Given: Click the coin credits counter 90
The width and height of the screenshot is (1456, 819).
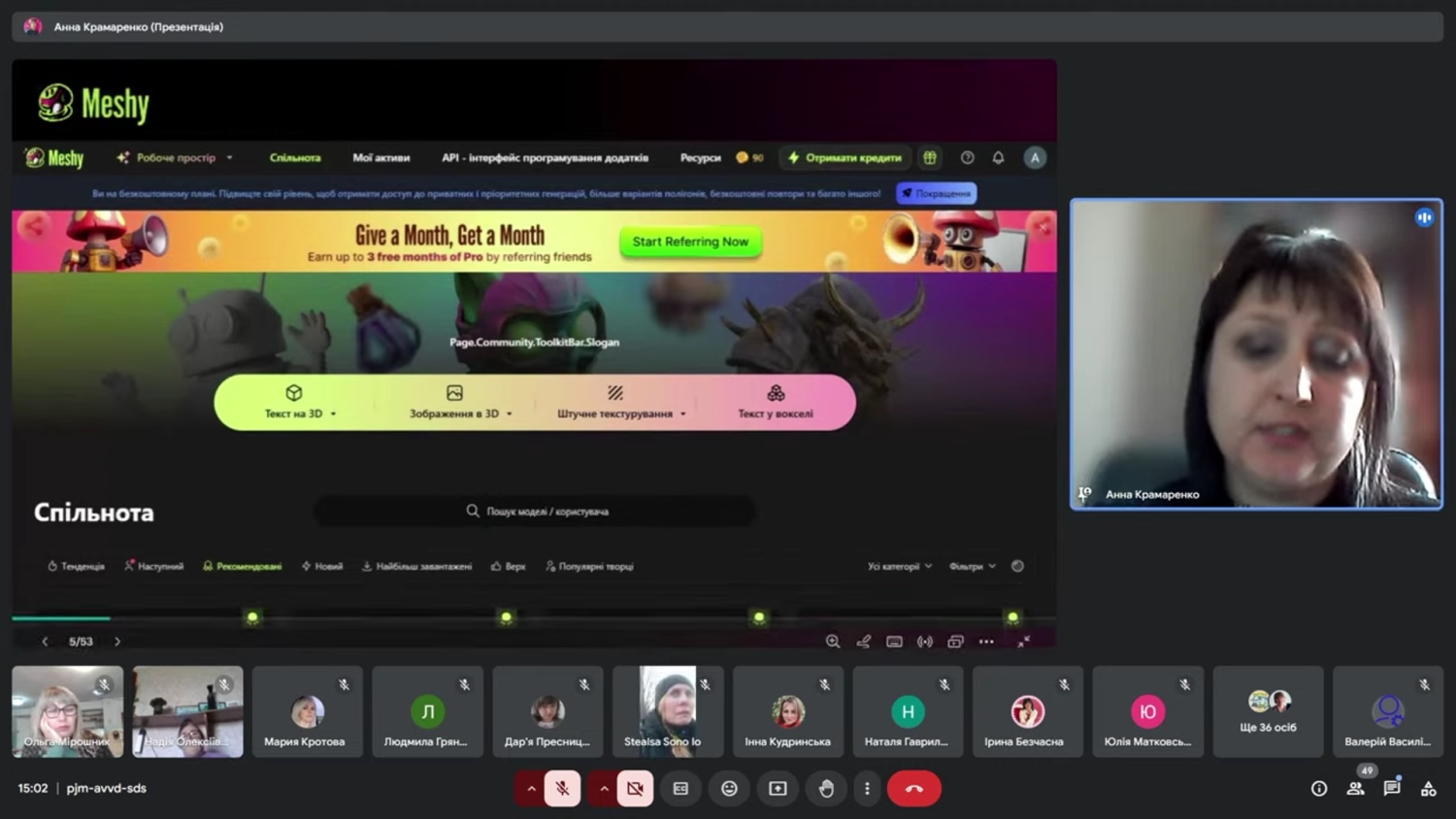Looking at the screenshot, I should [x=749, y=157].
